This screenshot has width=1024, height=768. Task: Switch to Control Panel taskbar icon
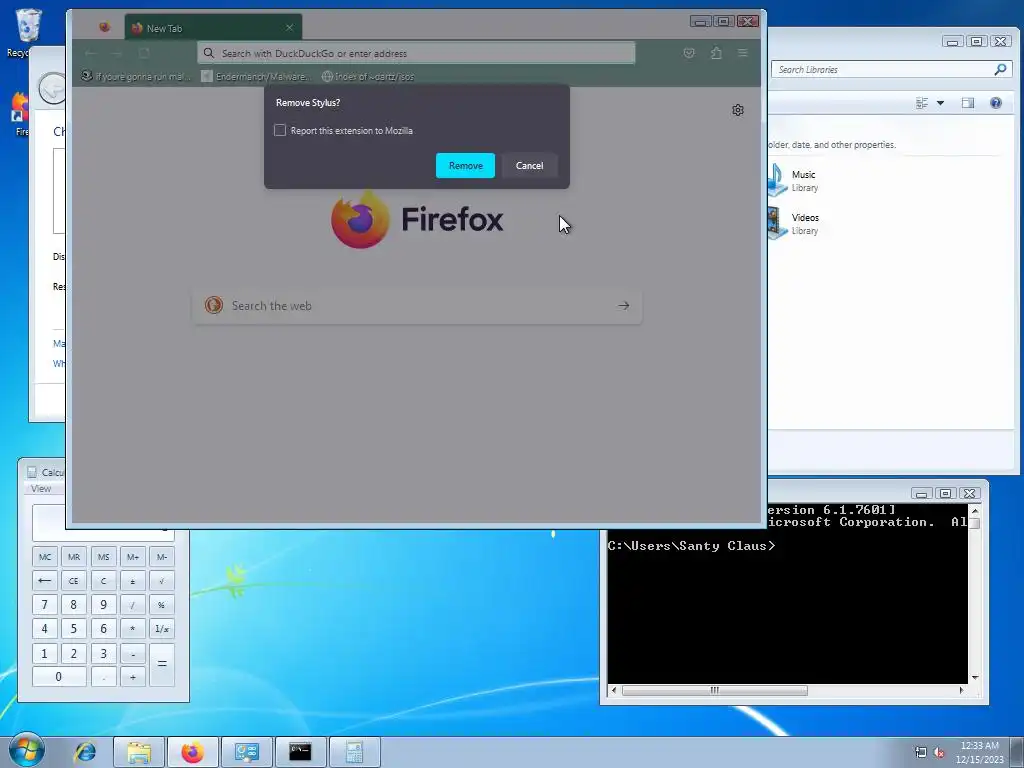pyautogui.click(x=247, y=752)
